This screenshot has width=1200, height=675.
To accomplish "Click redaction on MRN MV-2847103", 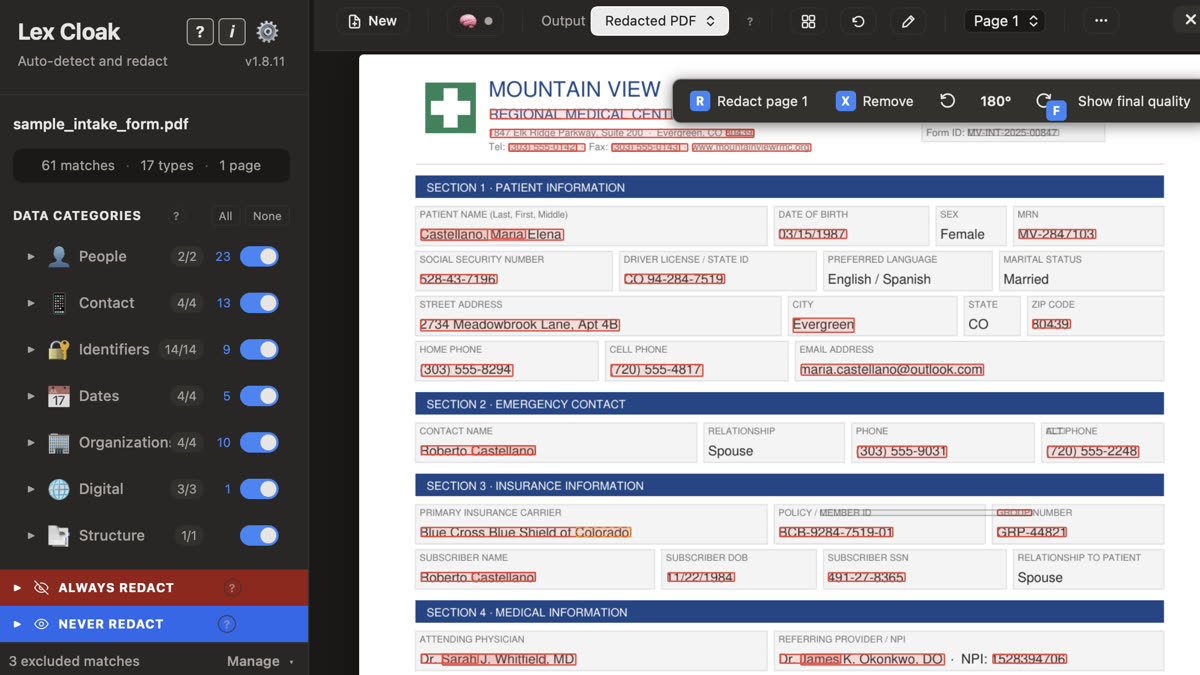I will tap(1057, 235).
